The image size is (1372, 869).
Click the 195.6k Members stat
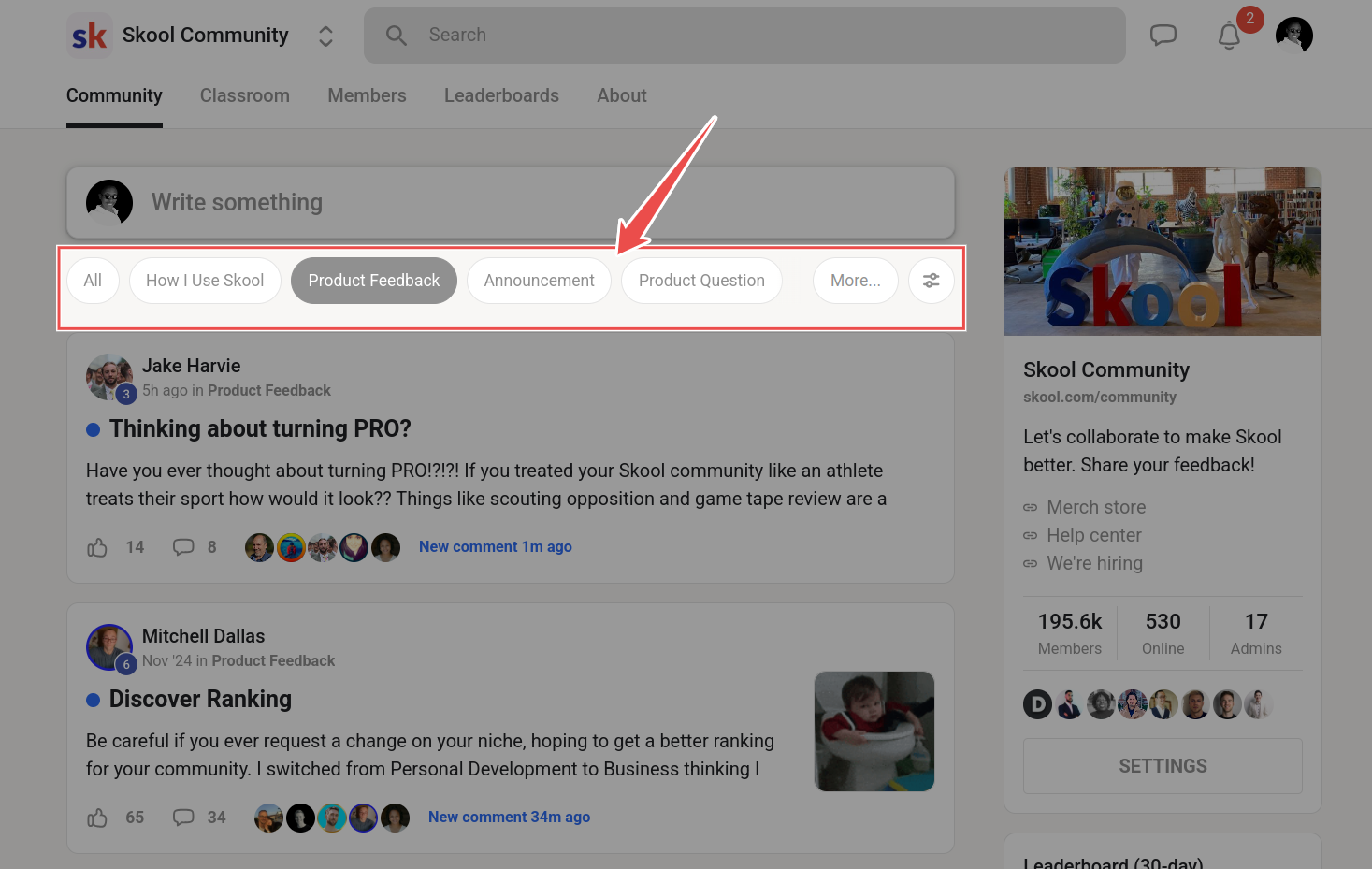tap(1070, 633)
